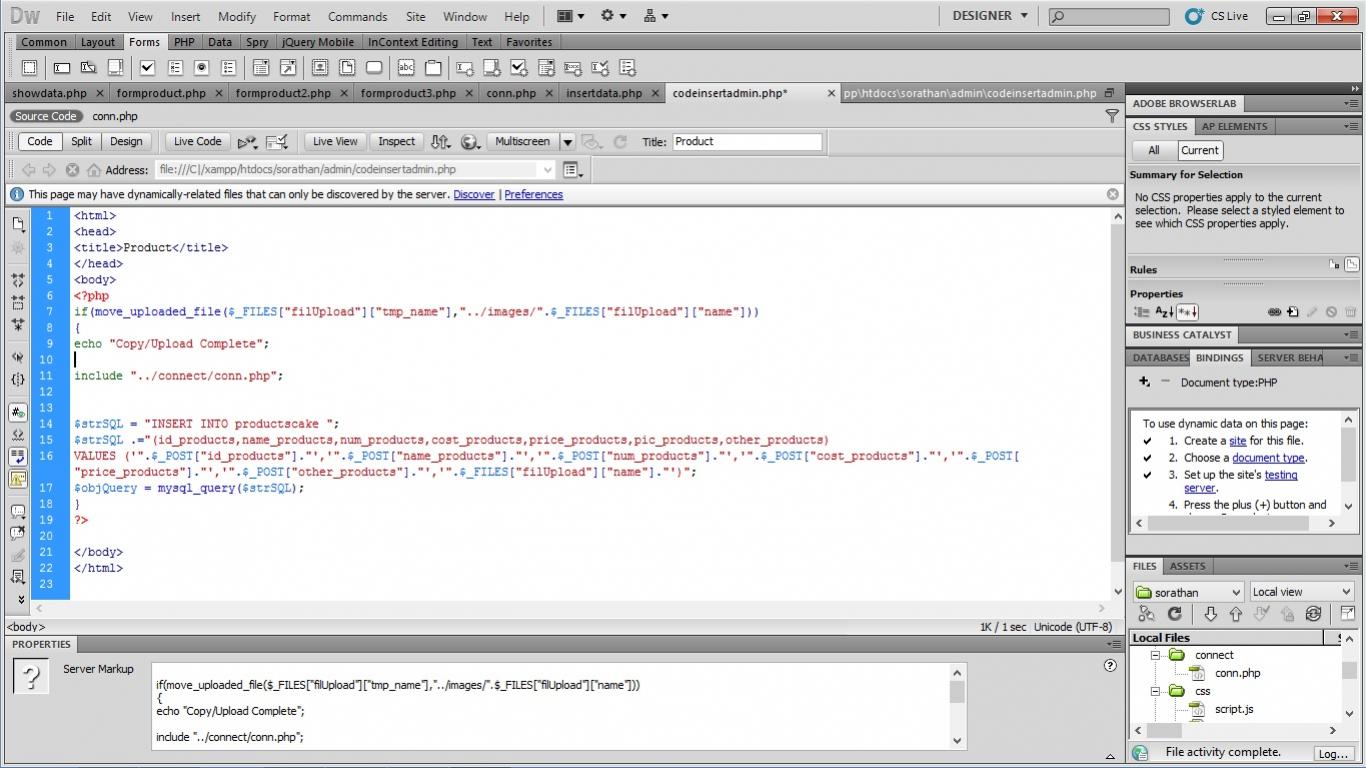
Task: Click the filter icon beside related files
Action: click(x=1112, y=116)
